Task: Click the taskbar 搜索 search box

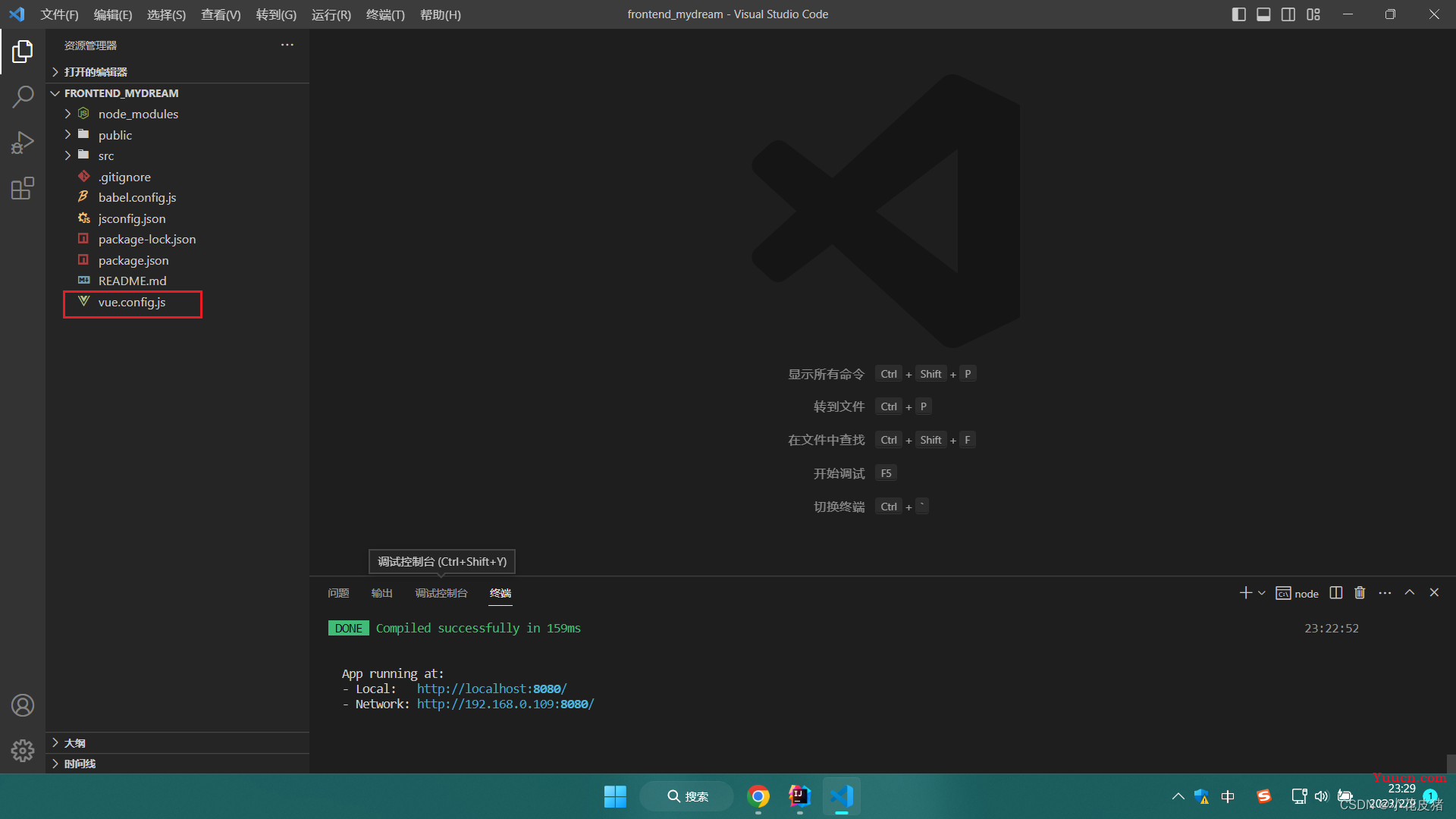Action: pos(687,796)
